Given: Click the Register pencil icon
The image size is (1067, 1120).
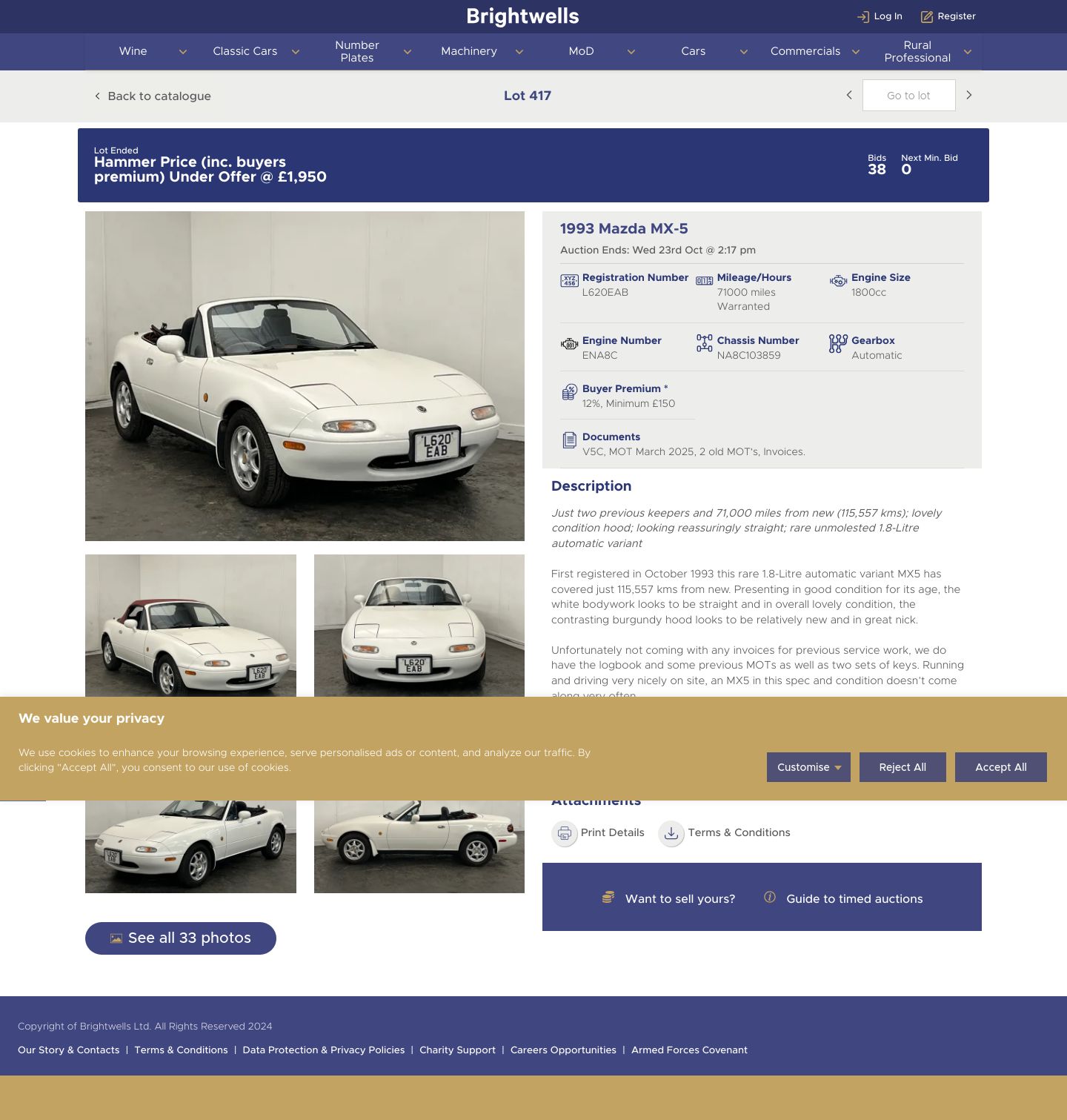Looking at the screenshot, I should (x=926, y=16).
